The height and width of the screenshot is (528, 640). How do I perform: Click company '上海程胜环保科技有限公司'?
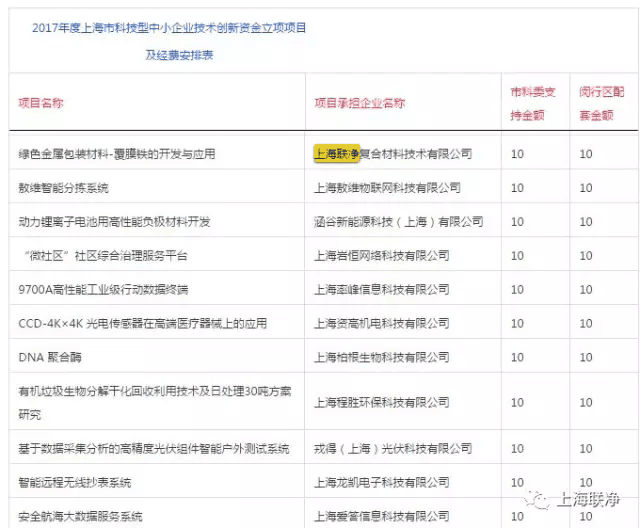point(381,402)
